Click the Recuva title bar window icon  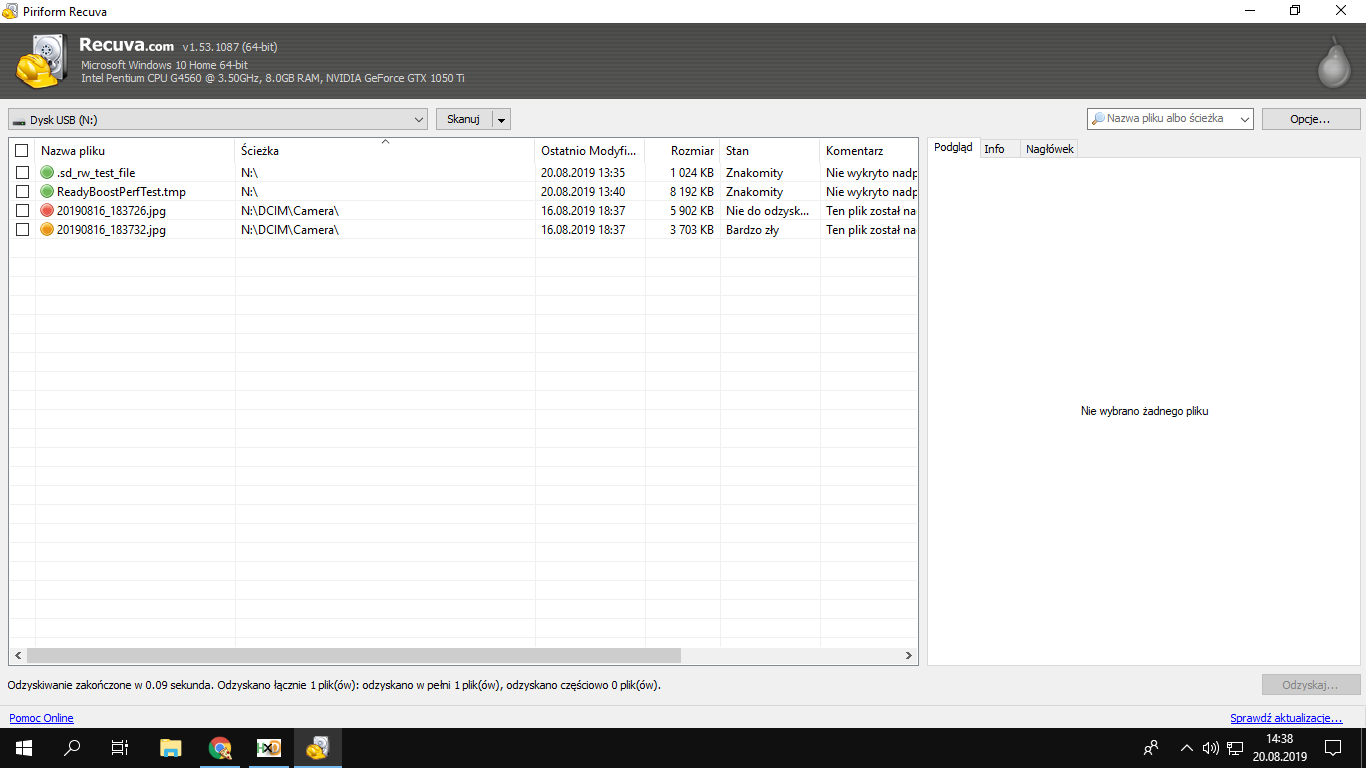click(10, 11)
